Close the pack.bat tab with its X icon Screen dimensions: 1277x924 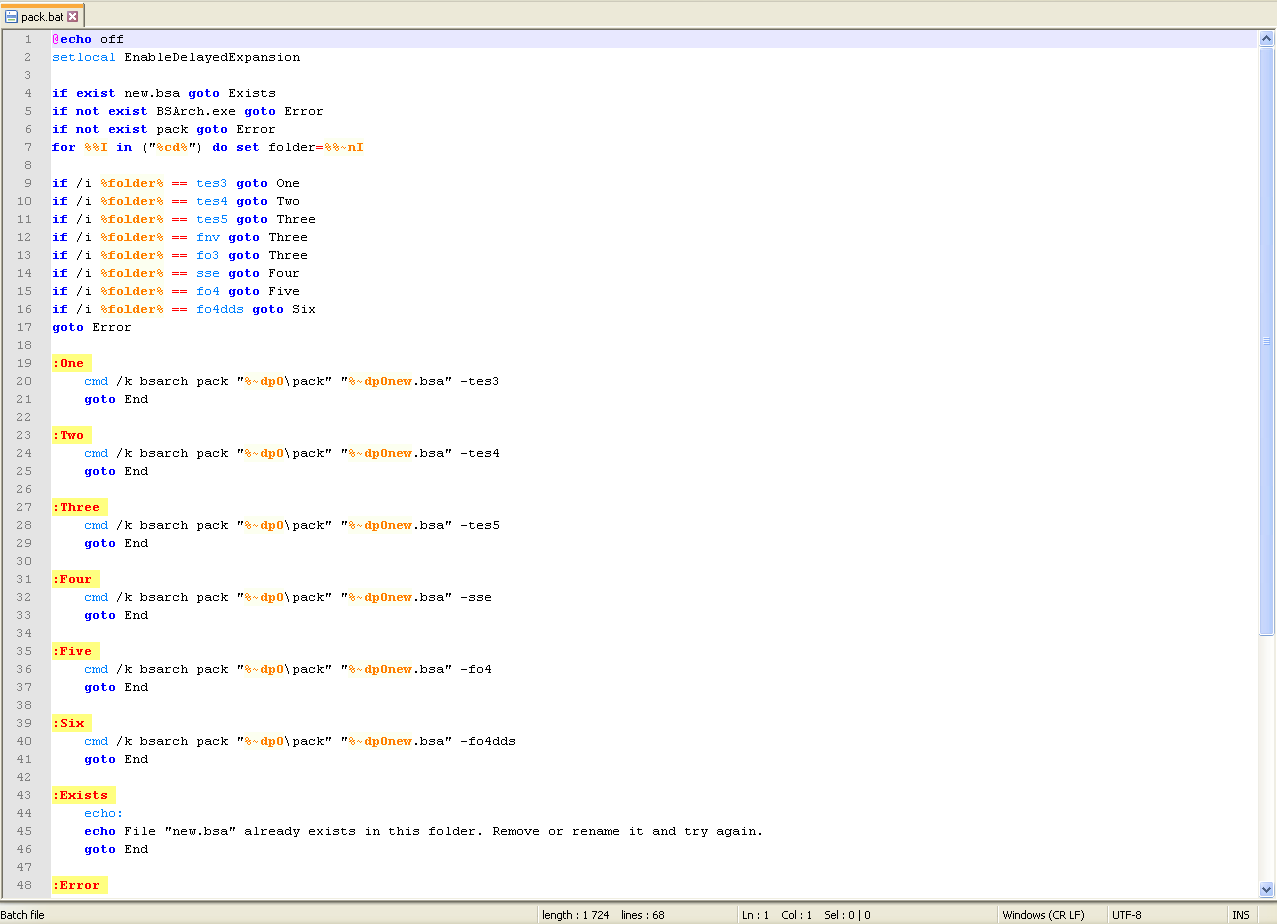click(73, 17)
